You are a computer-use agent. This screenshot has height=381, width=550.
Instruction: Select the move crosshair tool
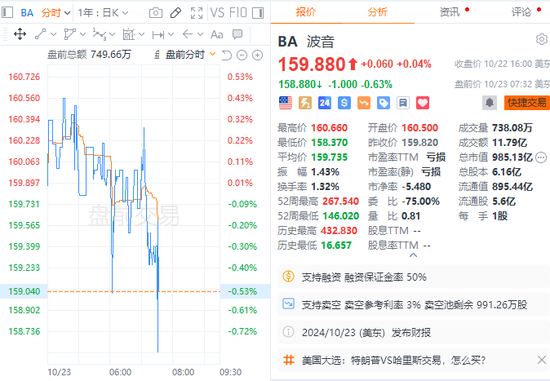click(20, 34)
